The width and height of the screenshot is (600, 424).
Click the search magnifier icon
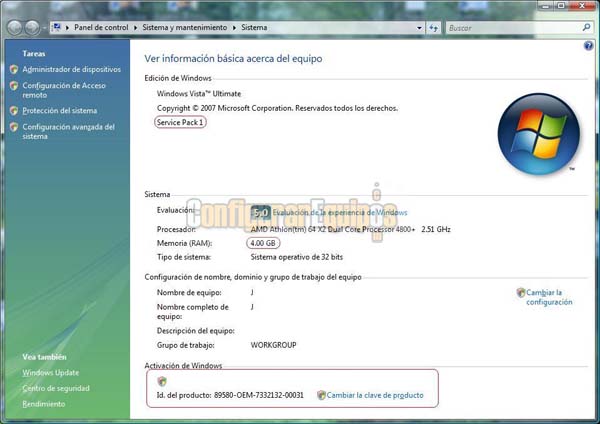(x=586, y=27)
